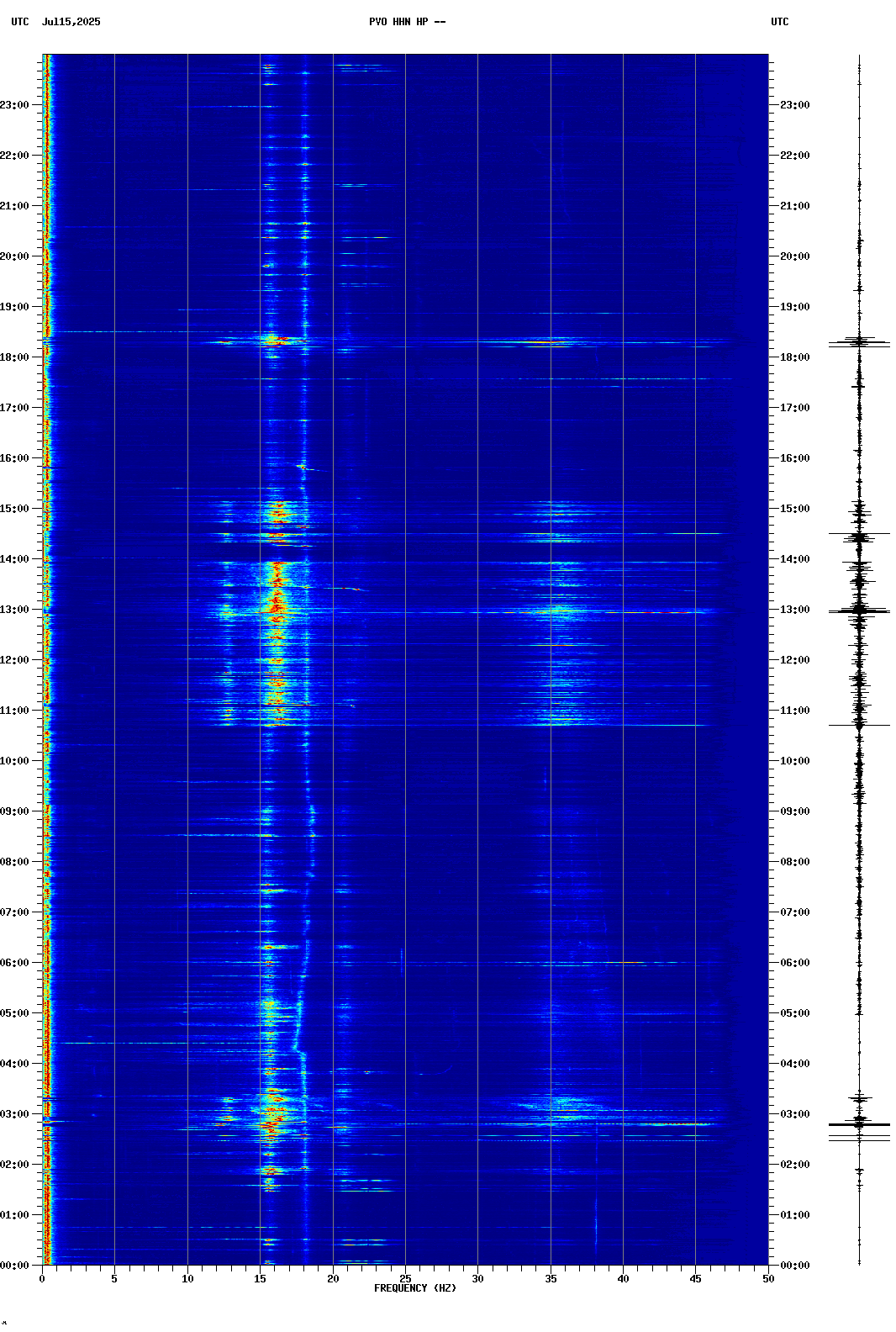896x1332 pixels.
Task: Click the 08:00 label on the right time axis
Action: (x=795, y=862)
